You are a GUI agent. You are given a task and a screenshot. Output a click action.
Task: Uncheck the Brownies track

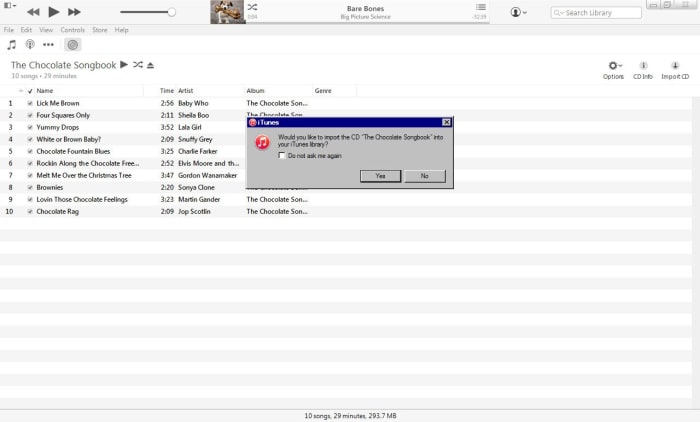pyautogui.click(x=30, y=188)
